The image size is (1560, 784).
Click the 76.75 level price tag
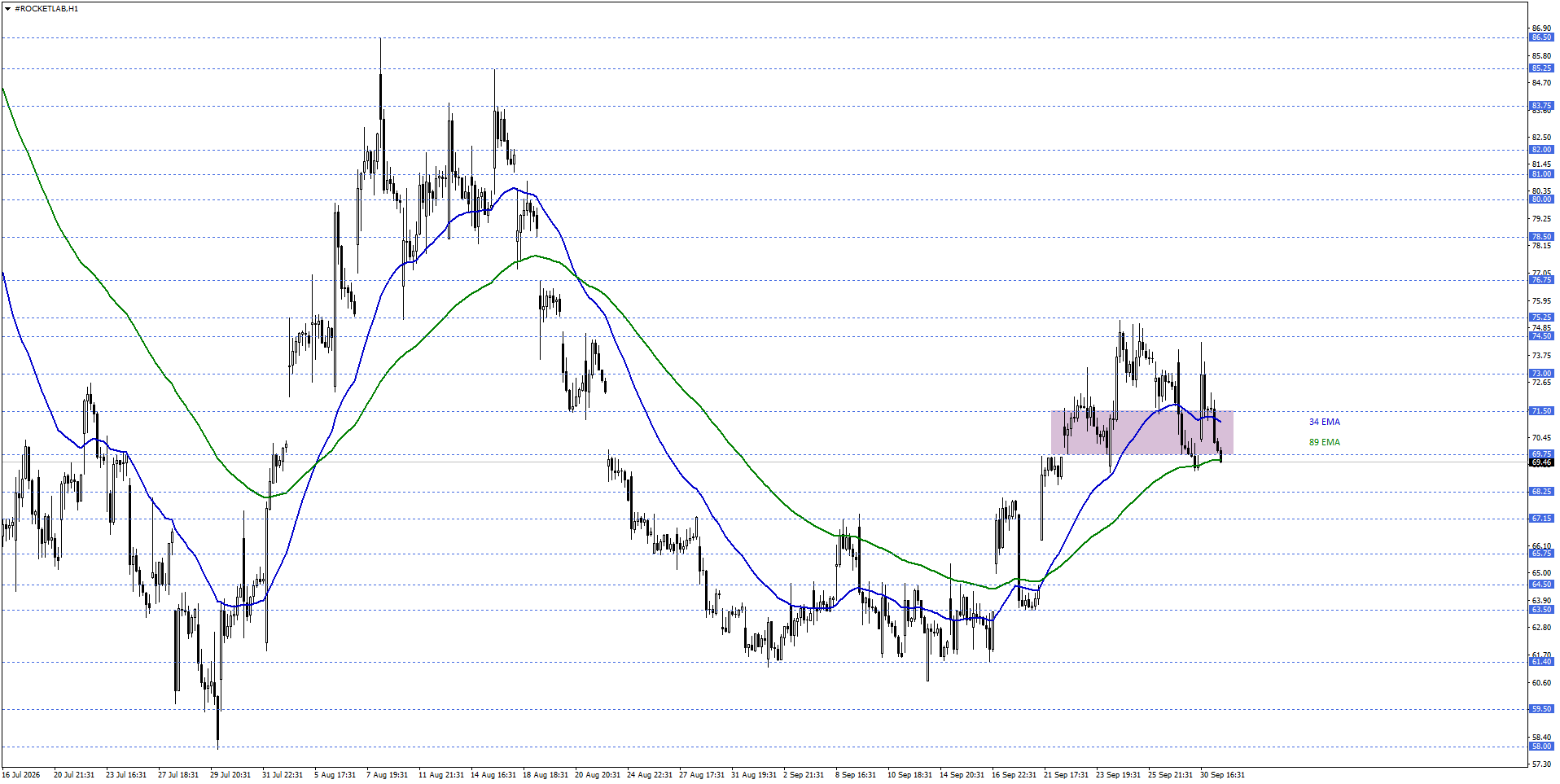point(1541,280)
